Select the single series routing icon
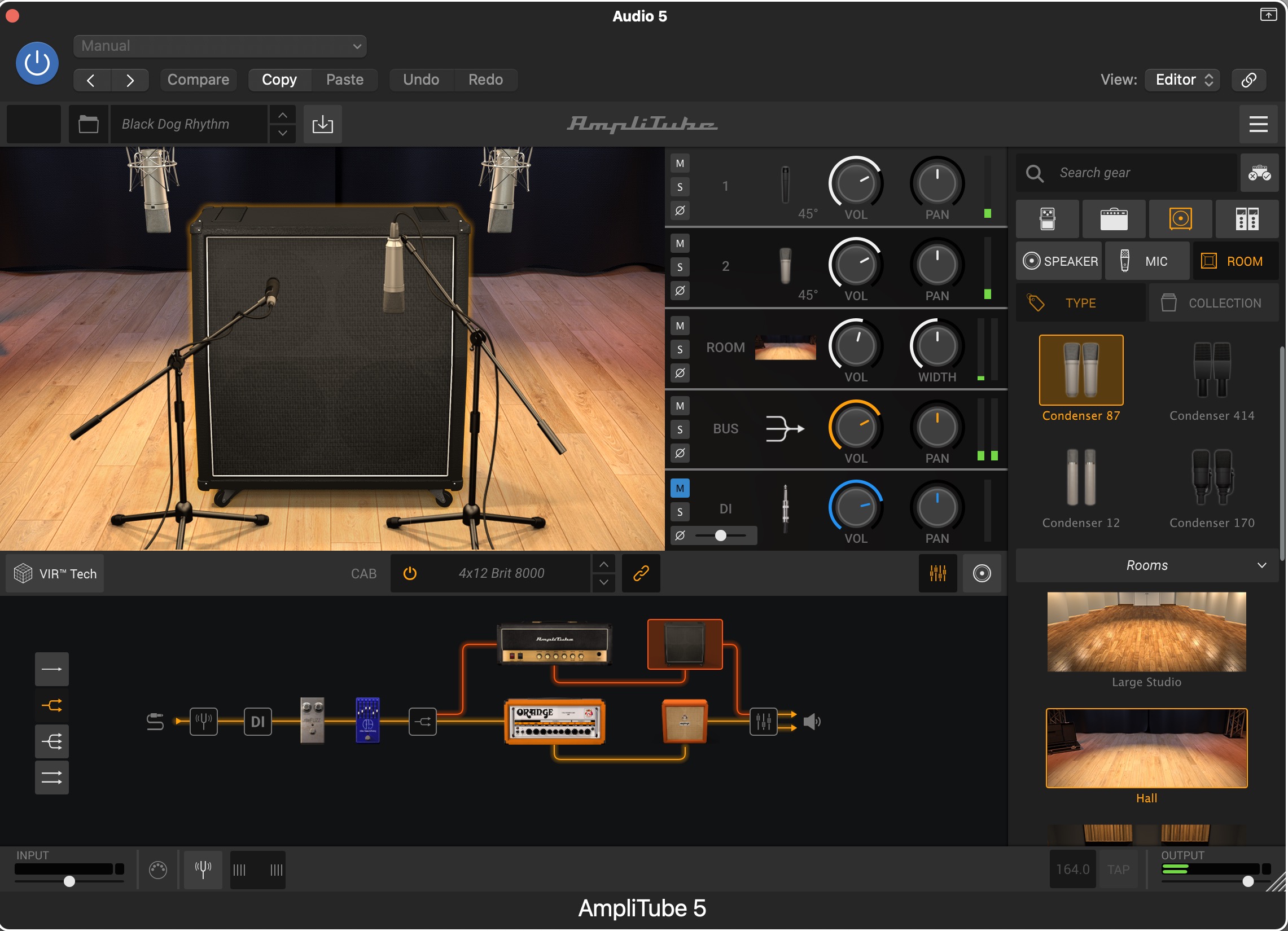 click(x=52, y=670)
